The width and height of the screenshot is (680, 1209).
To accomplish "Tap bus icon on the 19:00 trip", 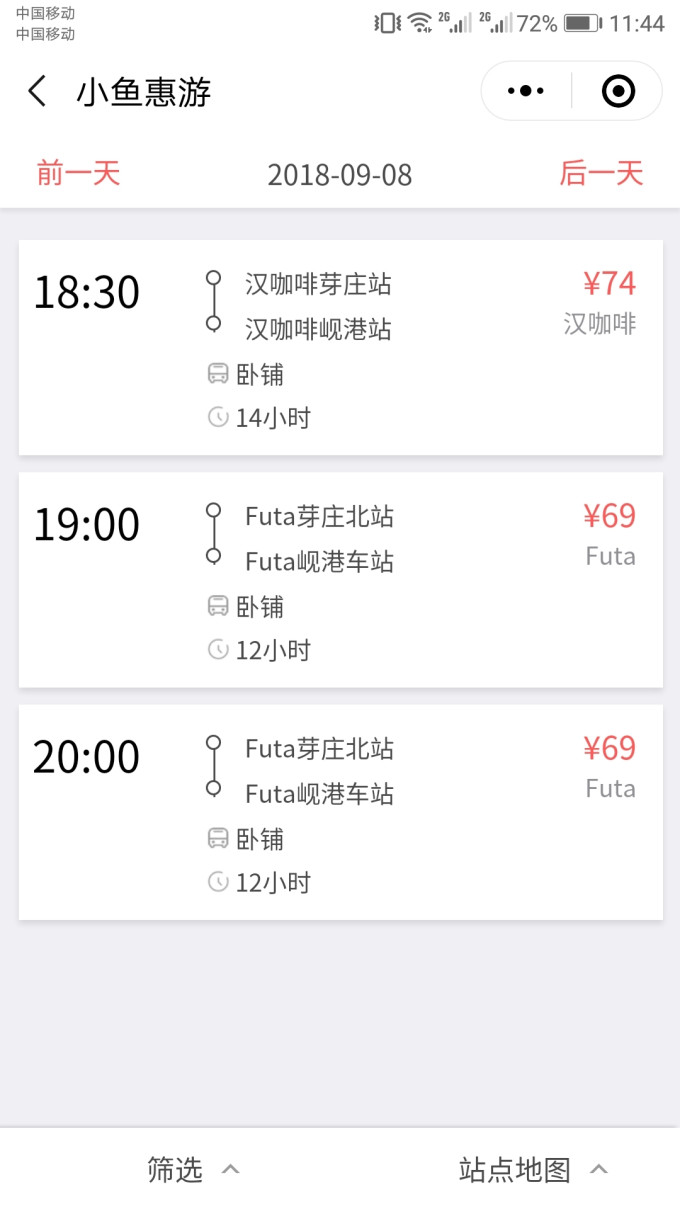I will [218, 607].
